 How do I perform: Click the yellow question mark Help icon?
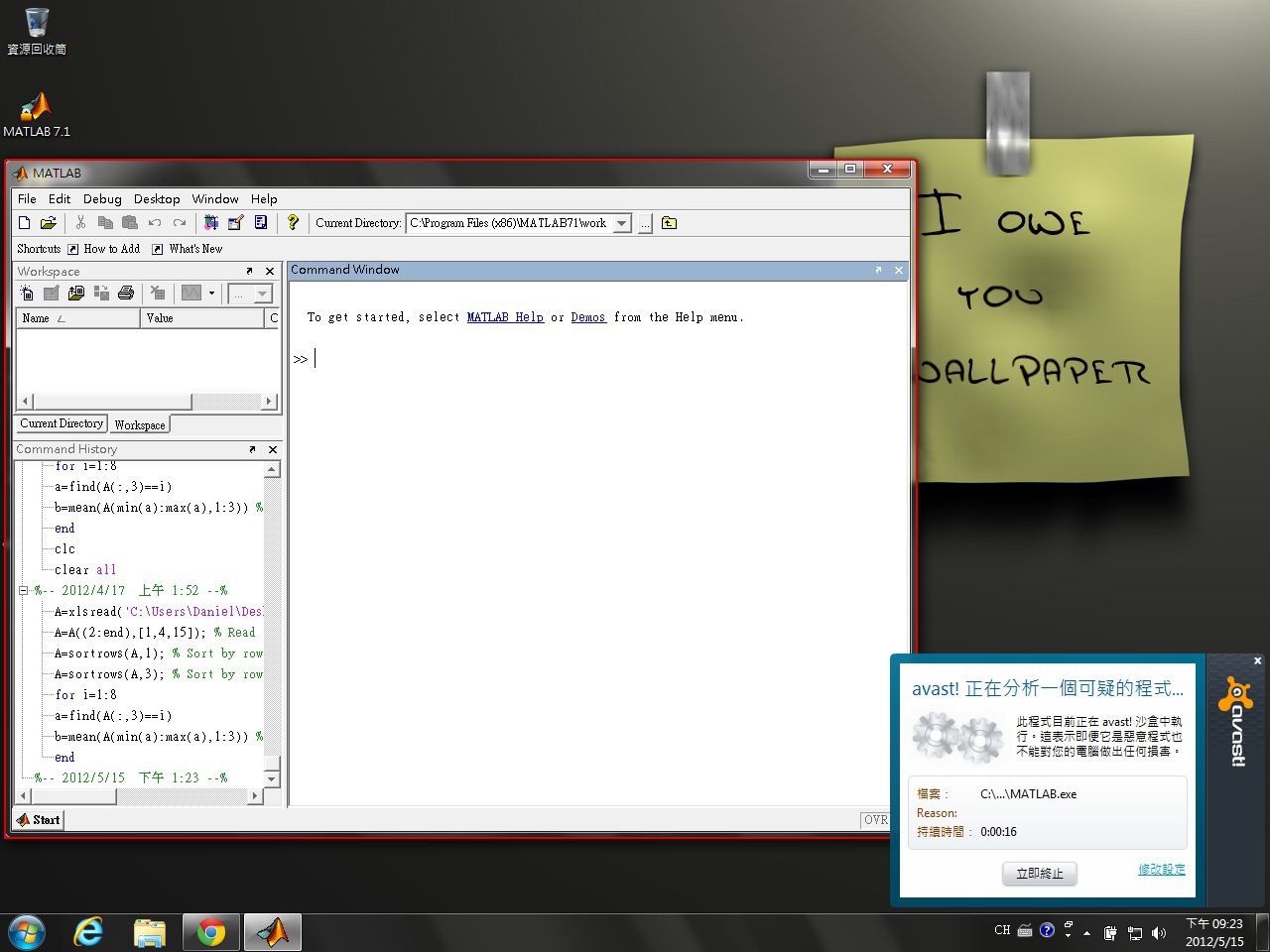click(x=293, y=223)
